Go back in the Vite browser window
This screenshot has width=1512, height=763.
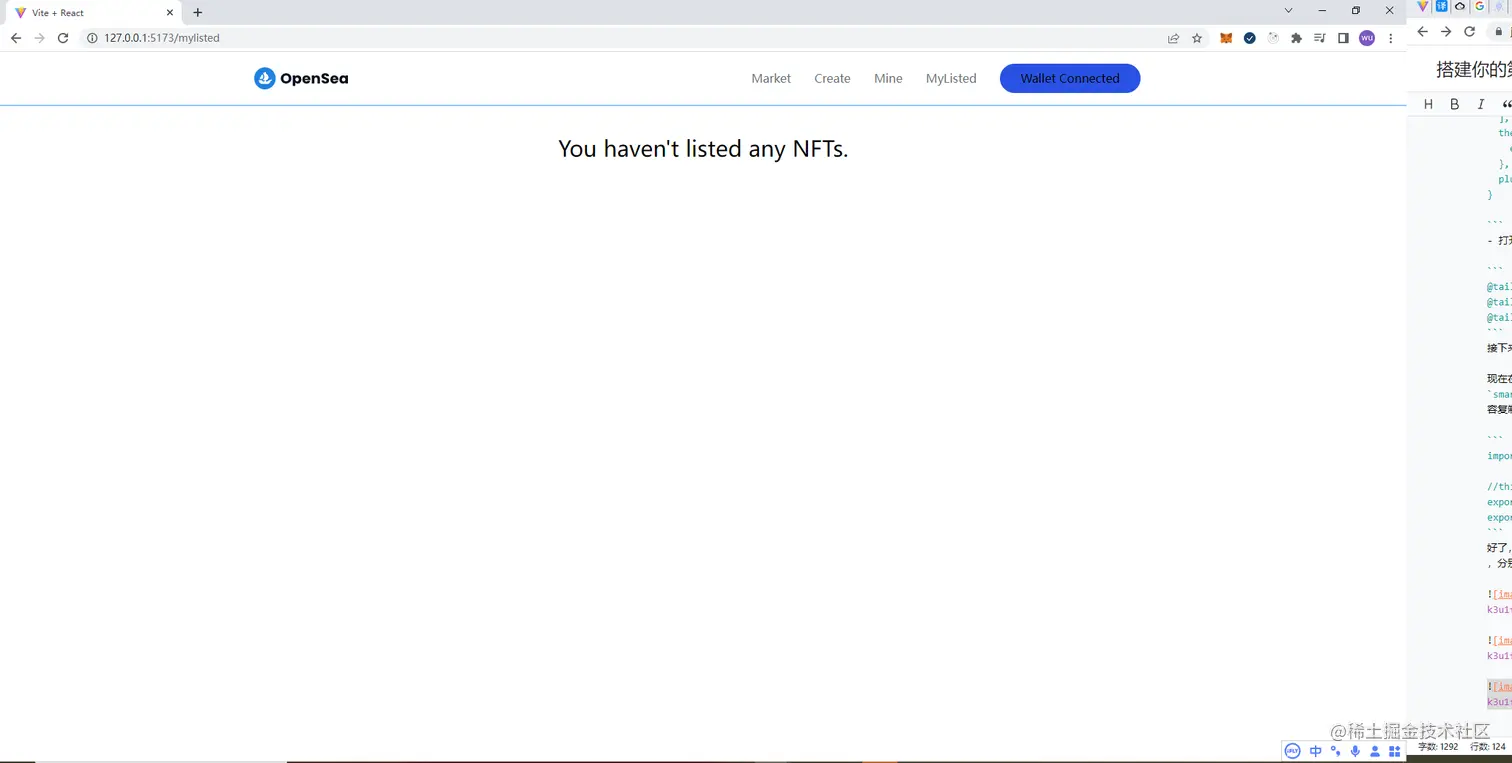click(x=16, y=38)
